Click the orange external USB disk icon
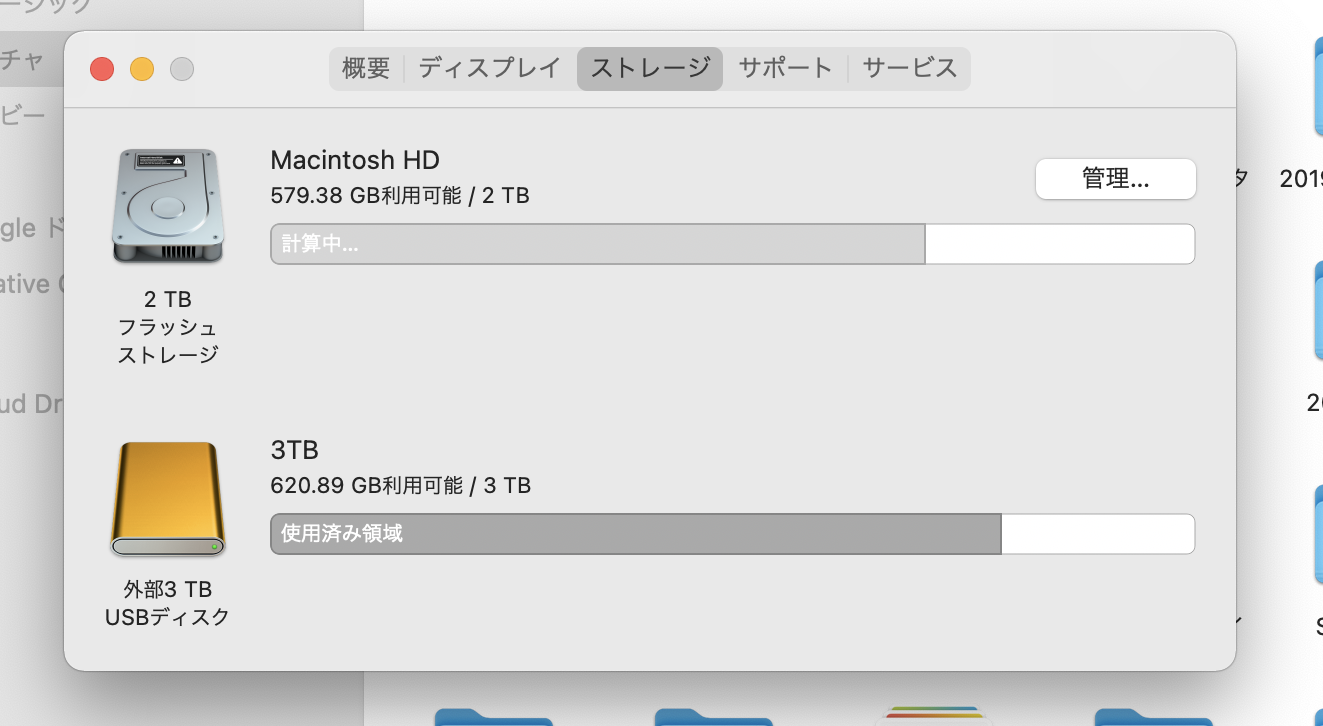Image resolution: width=1323 pixels, height=726 pixels. click(167, 499)
